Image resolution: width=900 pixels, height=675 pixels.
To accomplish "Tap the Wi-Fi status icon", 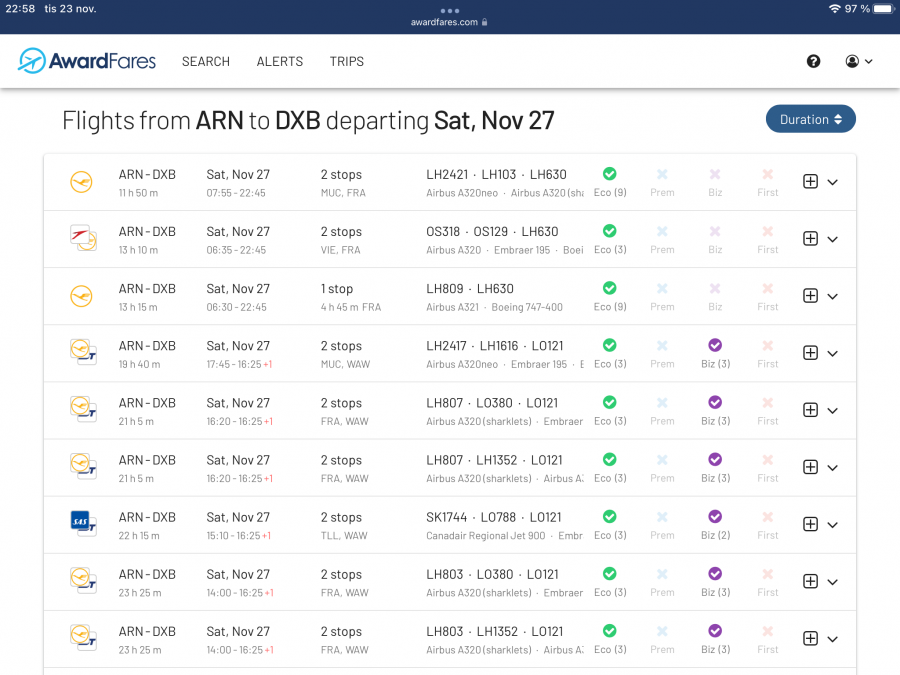I will pos(835,9).
